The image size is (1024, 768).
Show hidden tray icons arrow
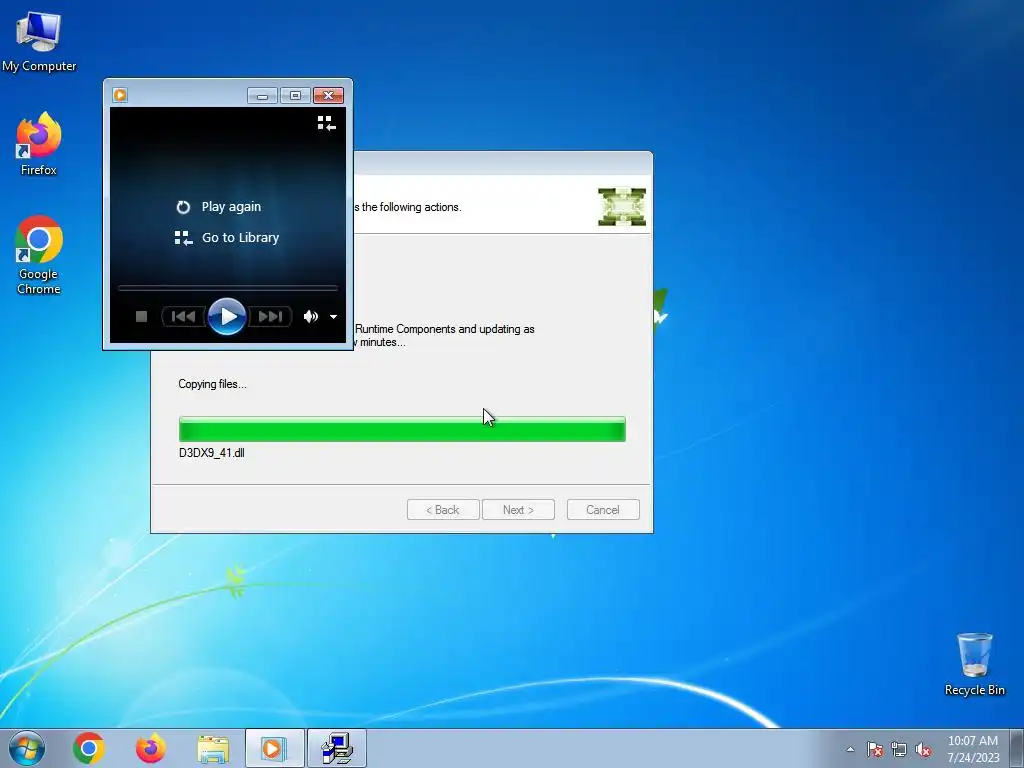coord(850,749)
